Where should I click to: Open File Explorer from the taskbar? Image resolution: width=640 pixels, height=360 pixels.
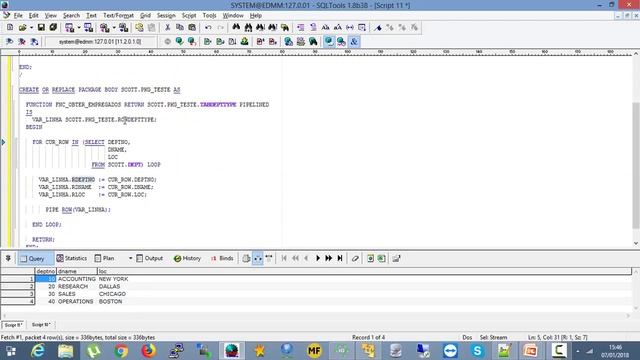click(x=65, y=351)
